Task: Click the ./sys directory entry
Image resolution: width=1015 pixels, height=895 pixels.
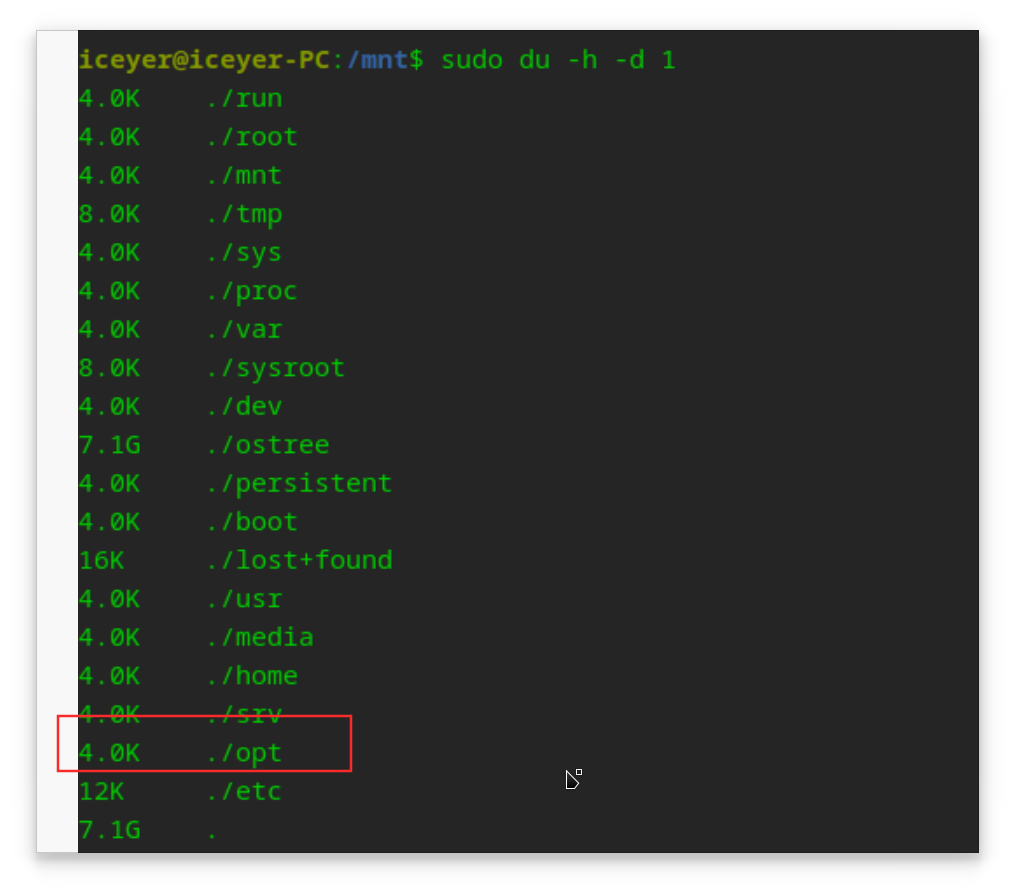Action: 243,253
